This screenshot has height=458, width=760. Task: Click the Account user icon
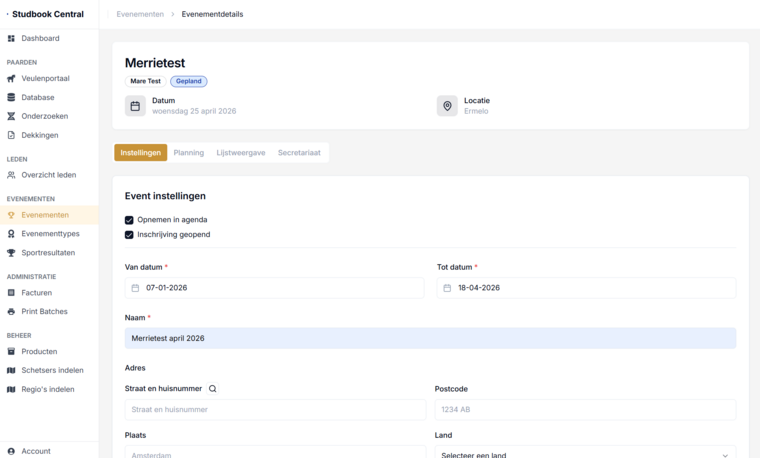[11, 451]
